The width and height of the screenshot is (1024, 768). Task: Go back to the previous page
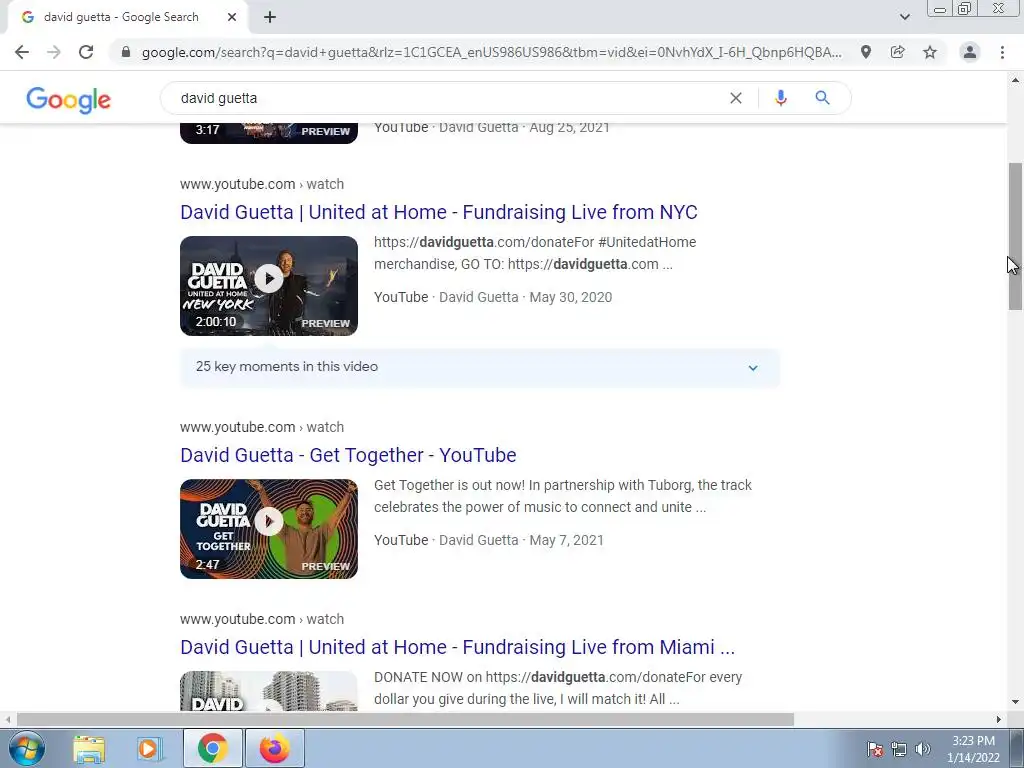point(22,52)
